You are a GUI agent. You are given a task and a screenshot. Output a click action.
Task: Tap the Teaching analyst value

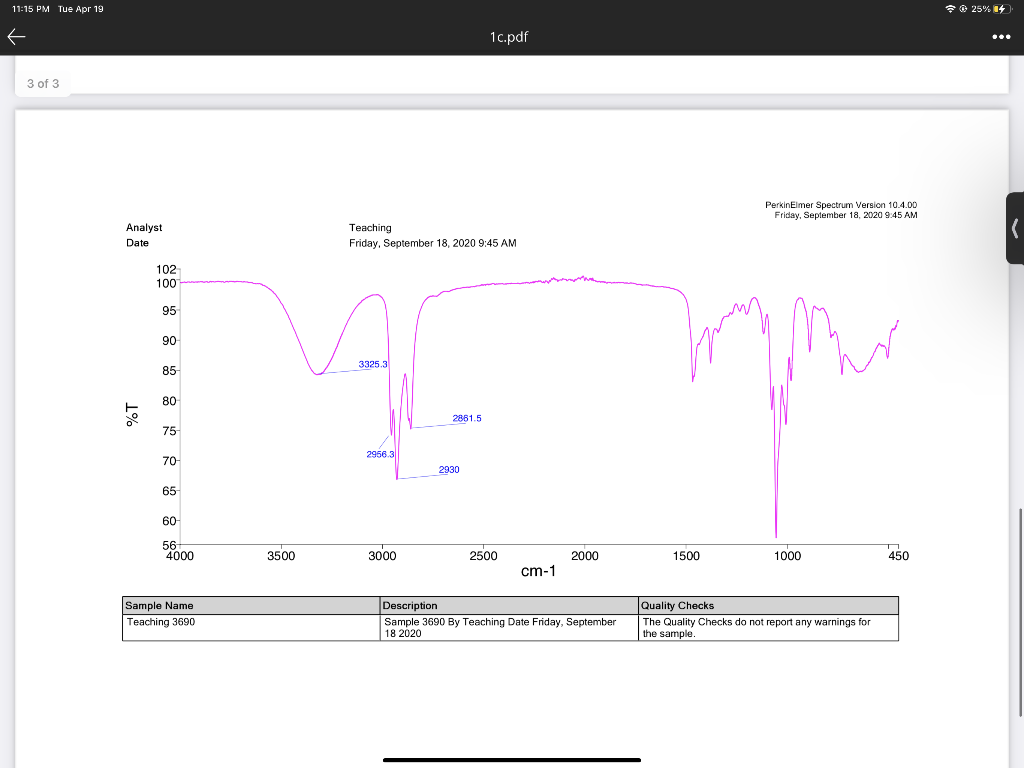pyautogui.click(x=370, y=227)
